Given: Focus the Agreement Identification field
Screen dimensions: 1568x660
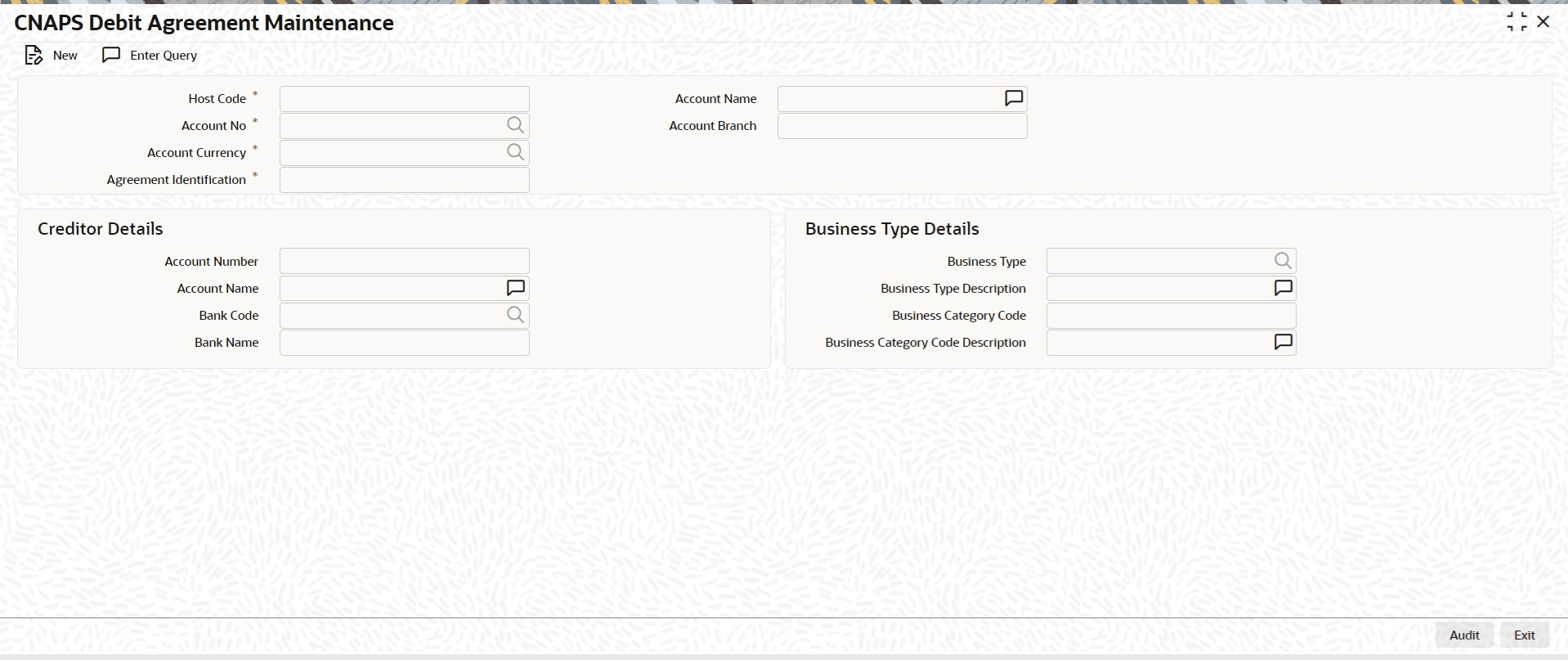Looking at the screenshot, I should click(x=405, y=180).
